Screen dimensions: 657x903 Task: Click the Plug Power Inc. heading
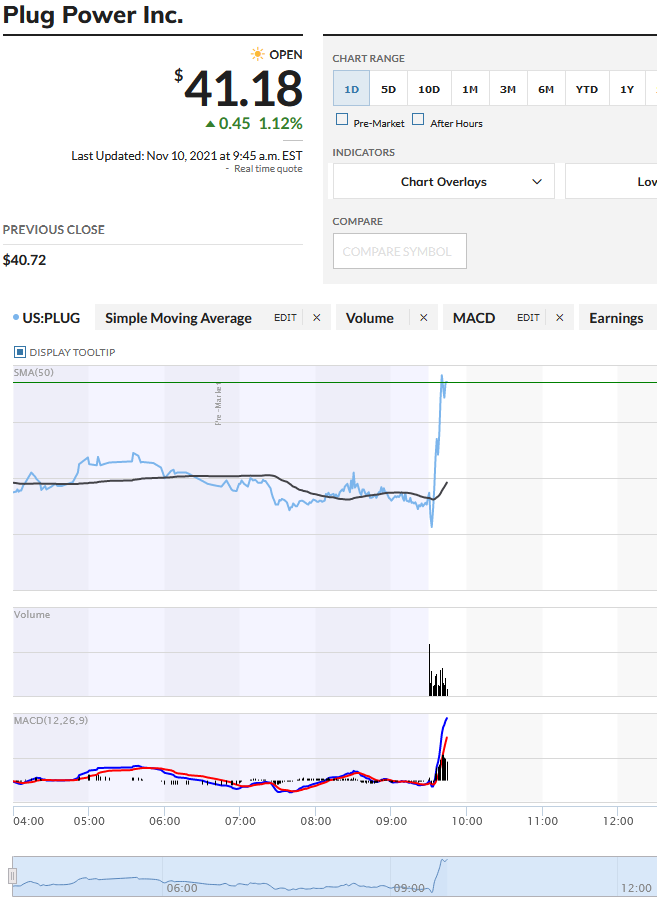tap(93, 14)
